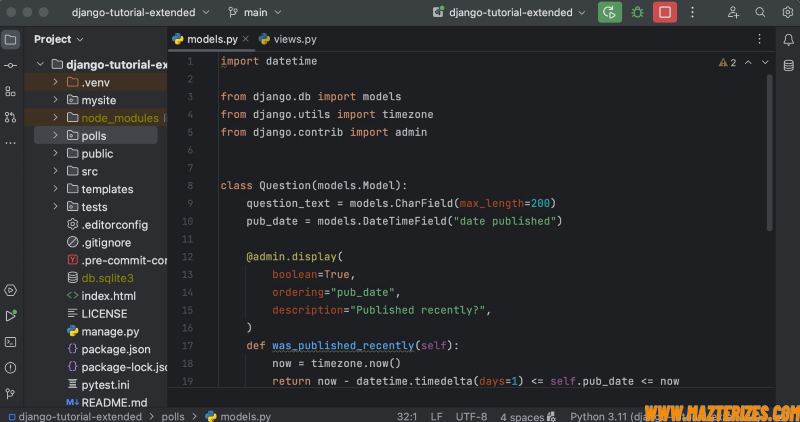Collapse the django-tutorial-extended root folder

click(x=40, y=64)
